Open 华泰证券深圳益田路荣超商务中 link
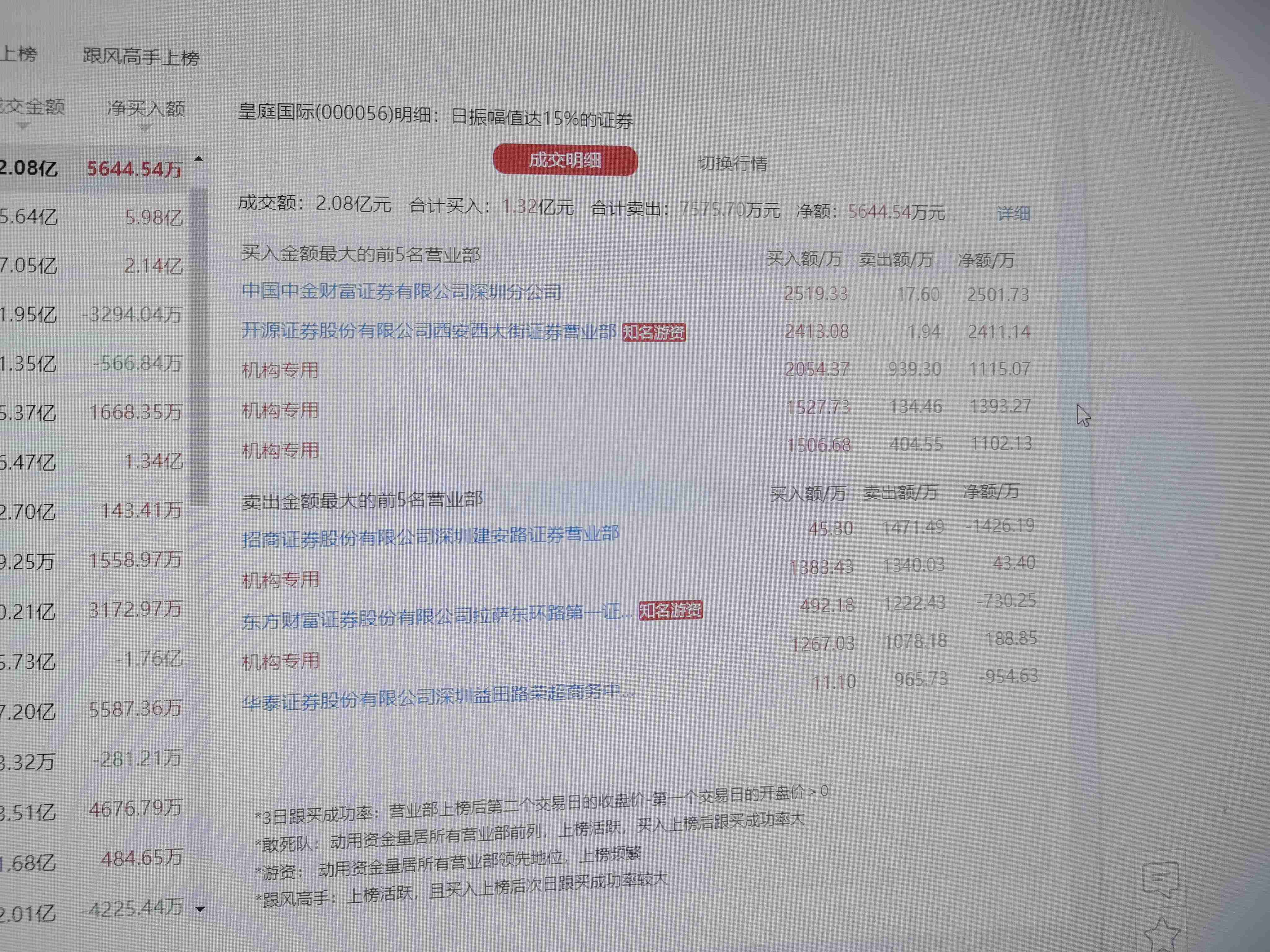Viewport: 1270px width, 952px height. [437, 697]
